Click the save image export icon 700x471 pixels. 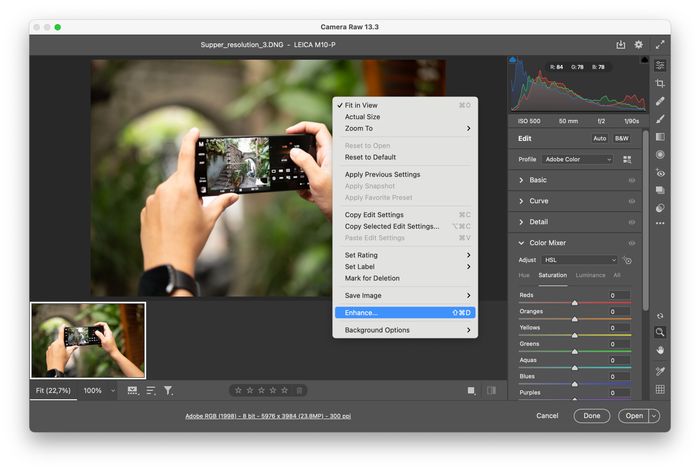(x=621, y=45)
